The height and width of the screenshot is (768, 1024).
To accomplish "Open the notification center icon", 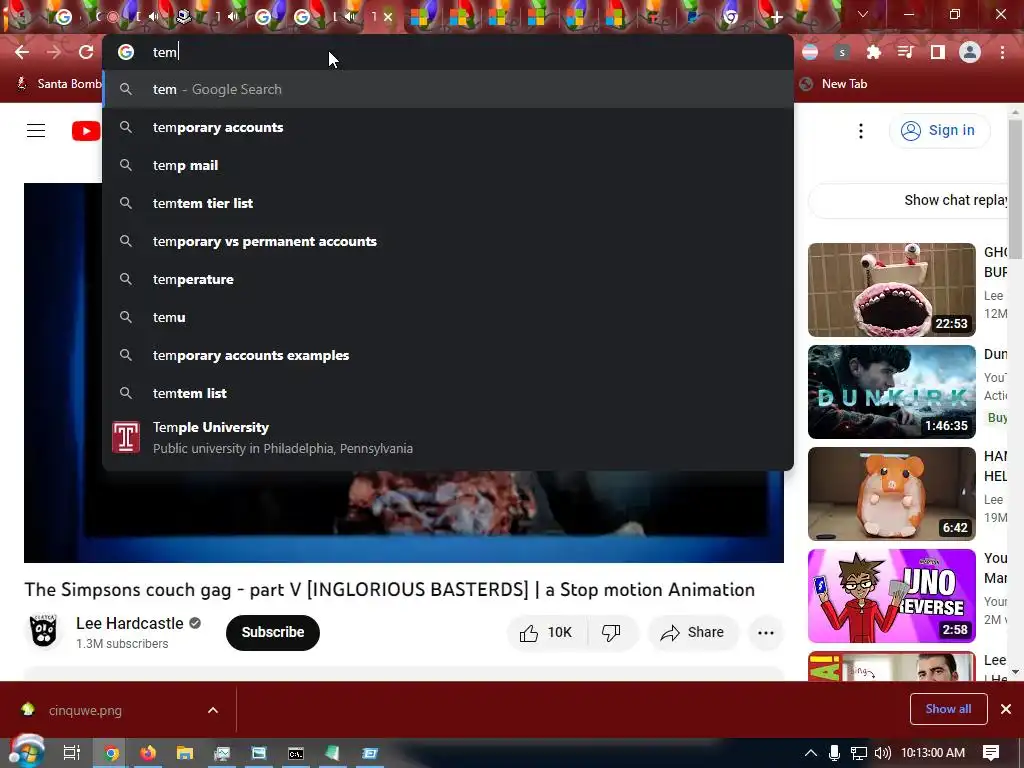I will pyautogui.click(x=991, y=753).
